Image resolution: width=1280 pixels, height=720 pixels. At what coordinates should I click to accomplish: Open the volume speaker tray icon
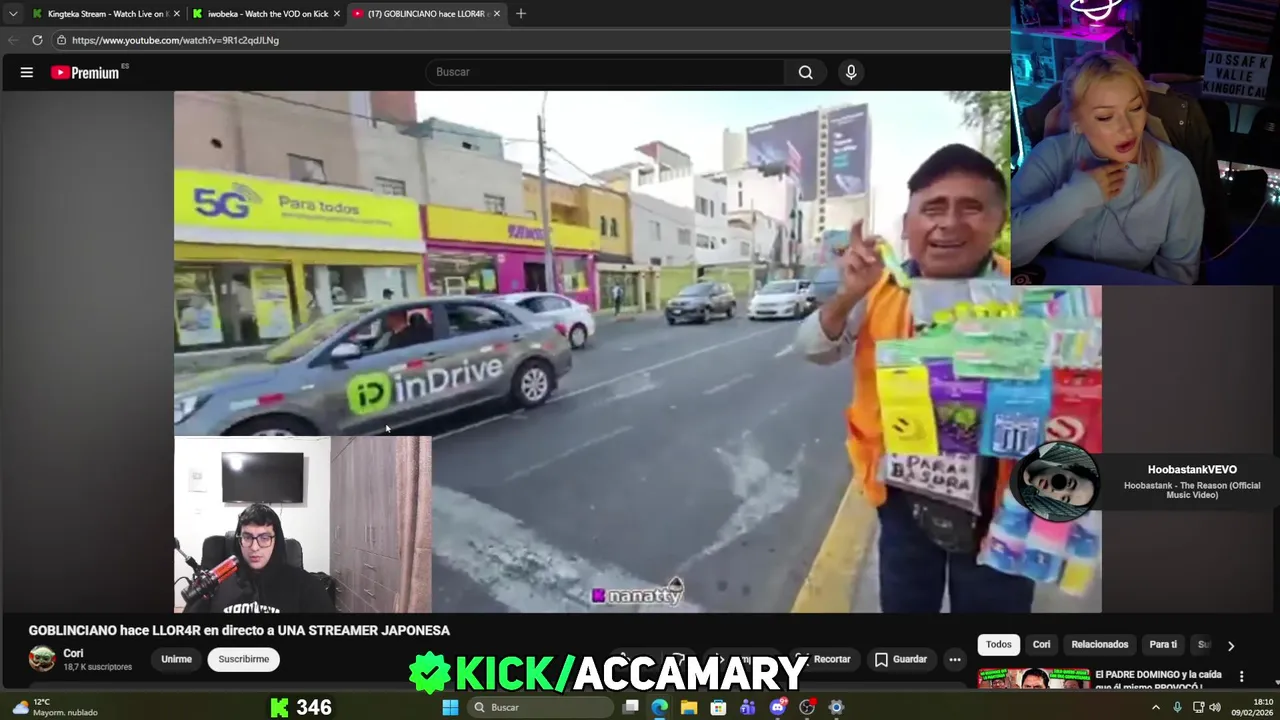[1215, 707]
